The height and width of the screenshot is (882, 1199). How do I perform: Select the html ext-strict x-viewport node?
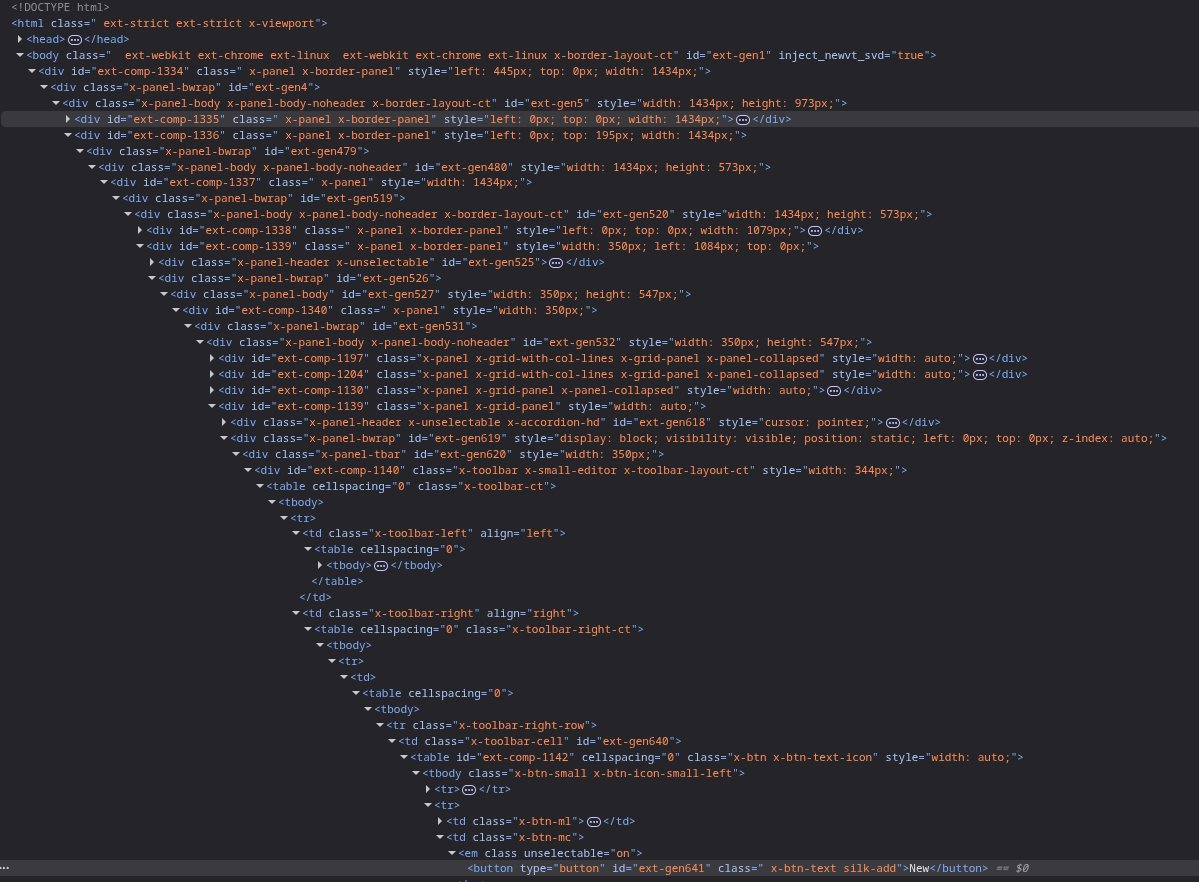tap(169, 24)
